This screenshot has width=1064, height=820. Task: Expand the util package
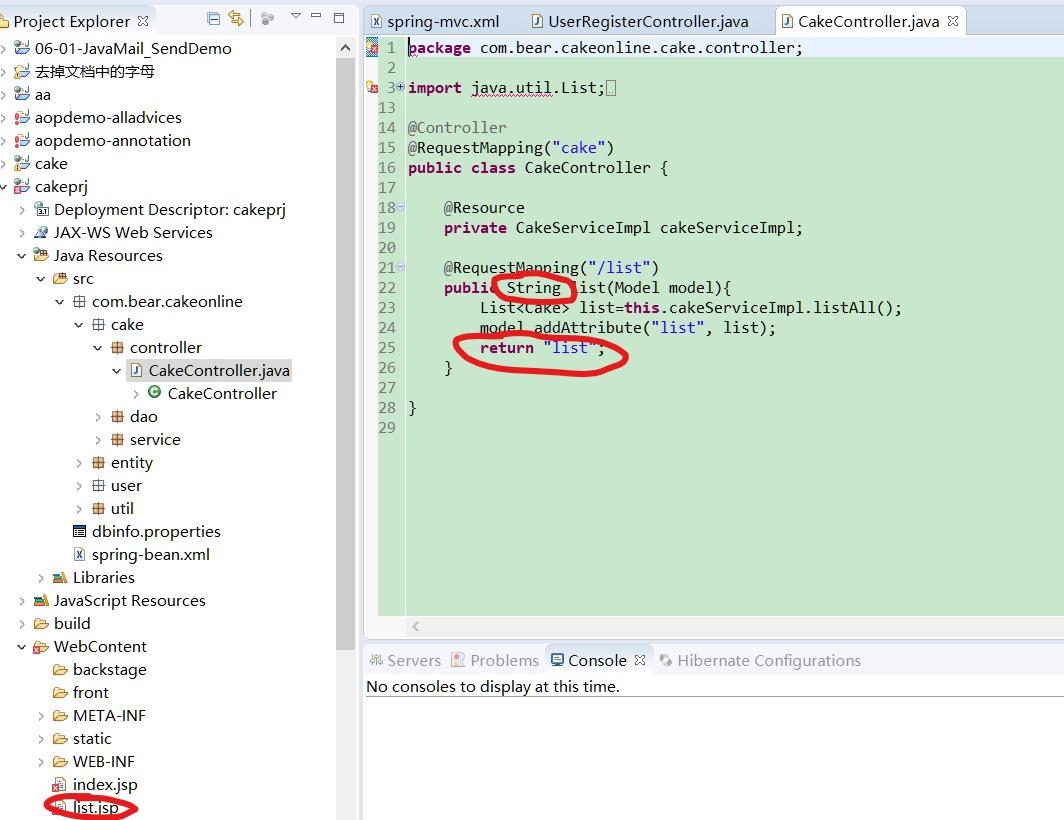click(79, 509)
